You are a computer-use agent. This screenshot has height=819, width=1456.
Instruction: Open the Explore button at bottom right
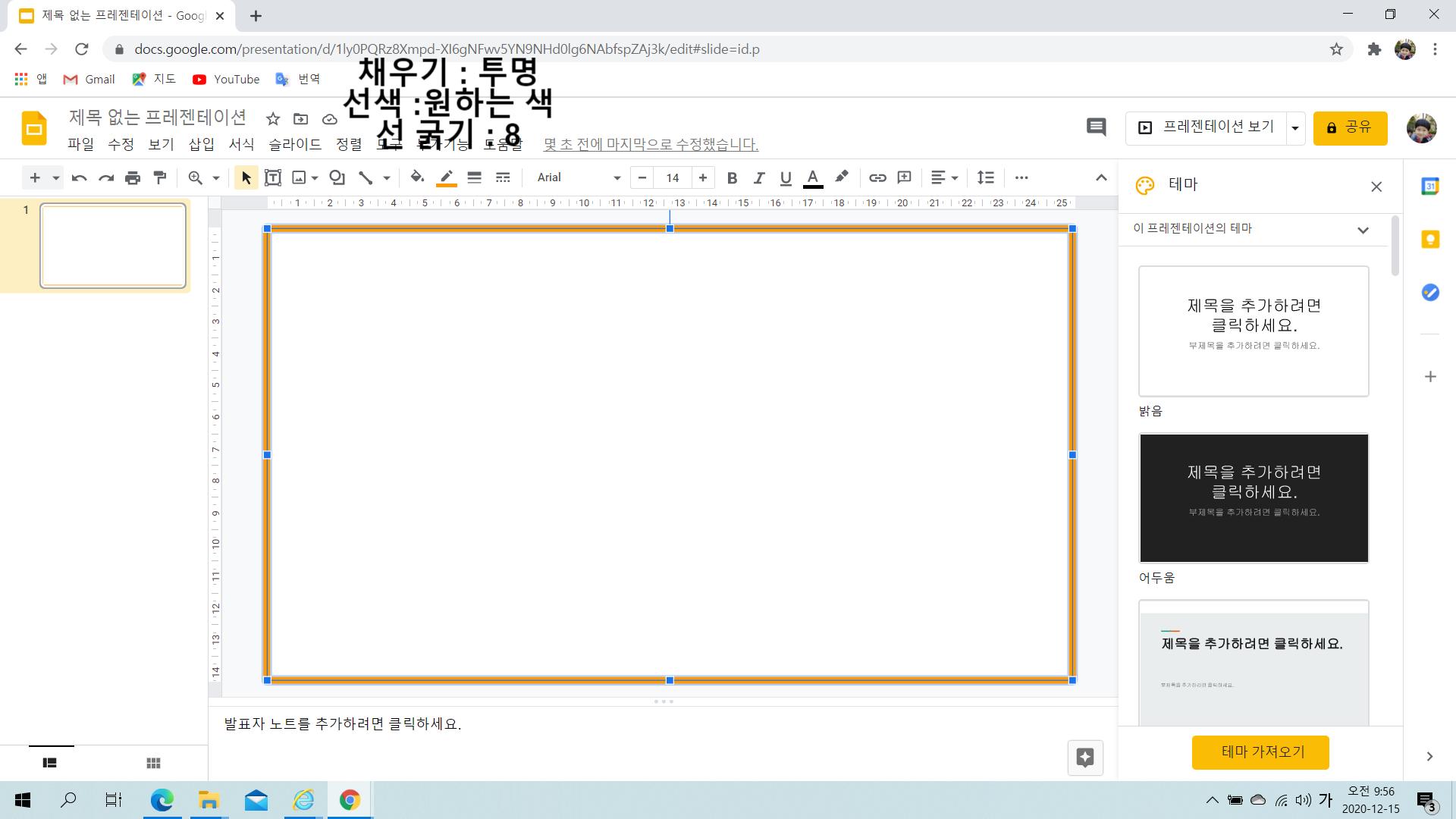pyautogui.click(x=1084, y=757)
